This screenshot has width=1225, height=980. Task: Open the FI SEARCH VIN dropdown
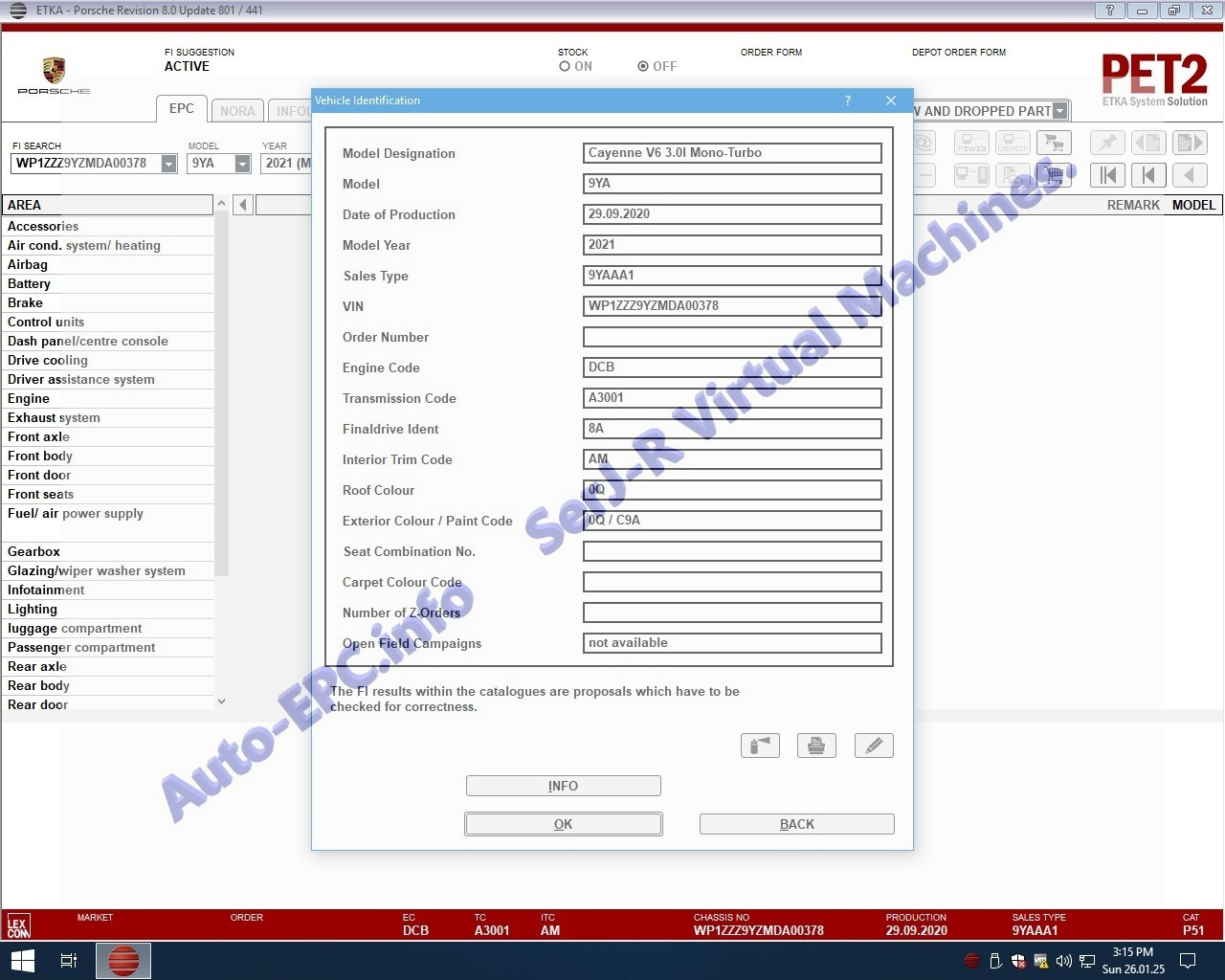tap(169, 164)
